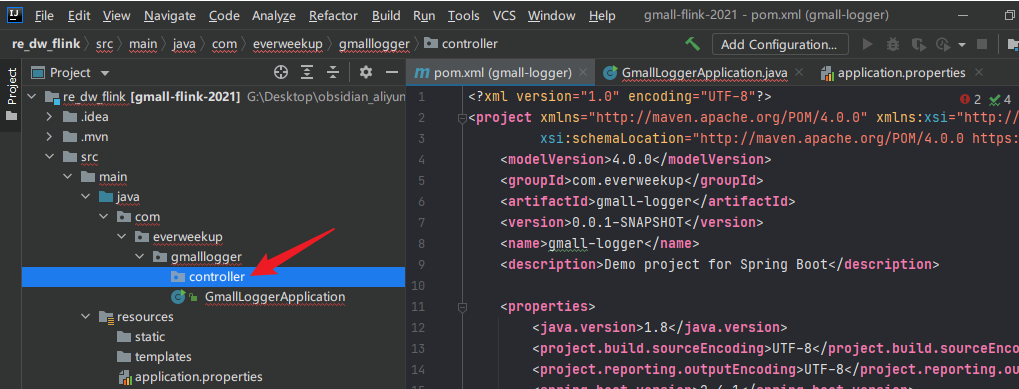Image resolution: width=1019 pixels, height=389 pixels.
Task: Open Project panel settings gear
Action: coord(366,72)
